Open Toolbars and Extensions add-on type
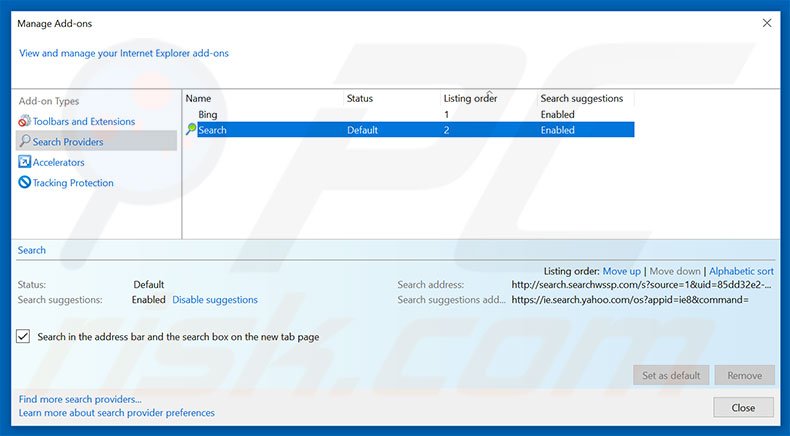790x436 pixels. (x=84, y=121)
